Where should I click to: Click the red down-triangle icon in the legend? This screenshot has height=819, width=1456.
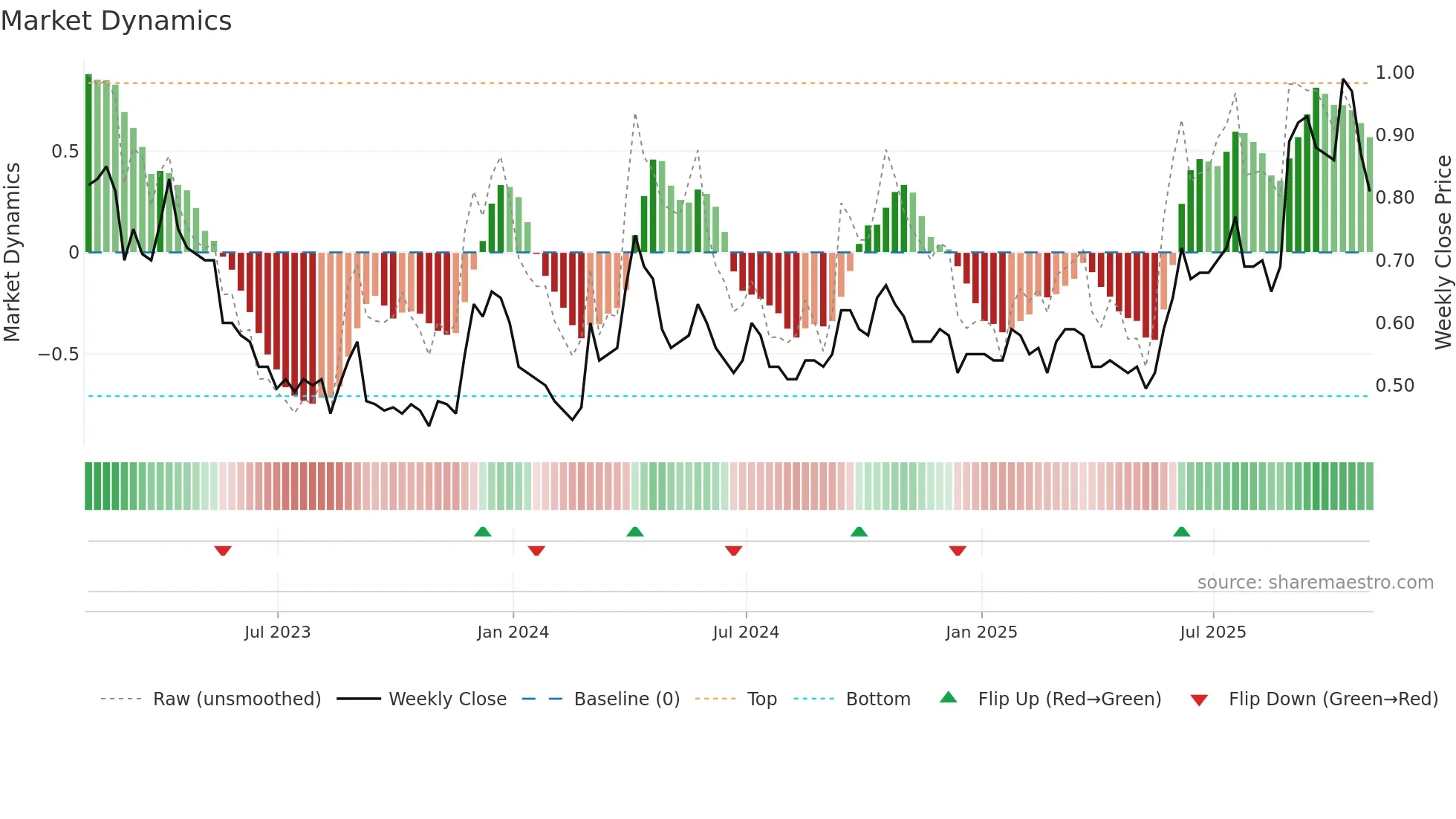pos(1199,700)
